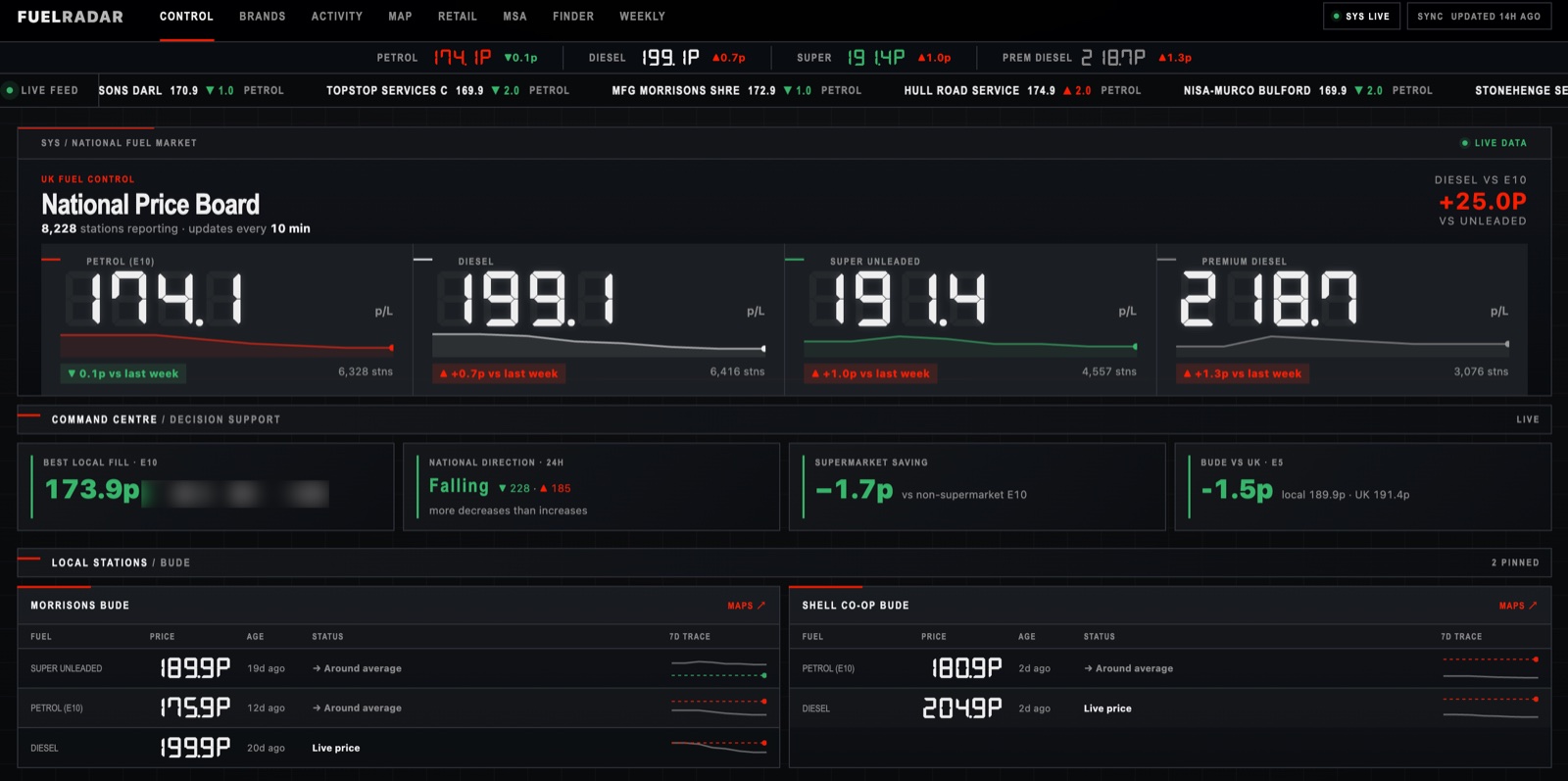1568x781 pixels.
Task: Open the Bude vs UK E5 card
Action: tap(1363, 487)
